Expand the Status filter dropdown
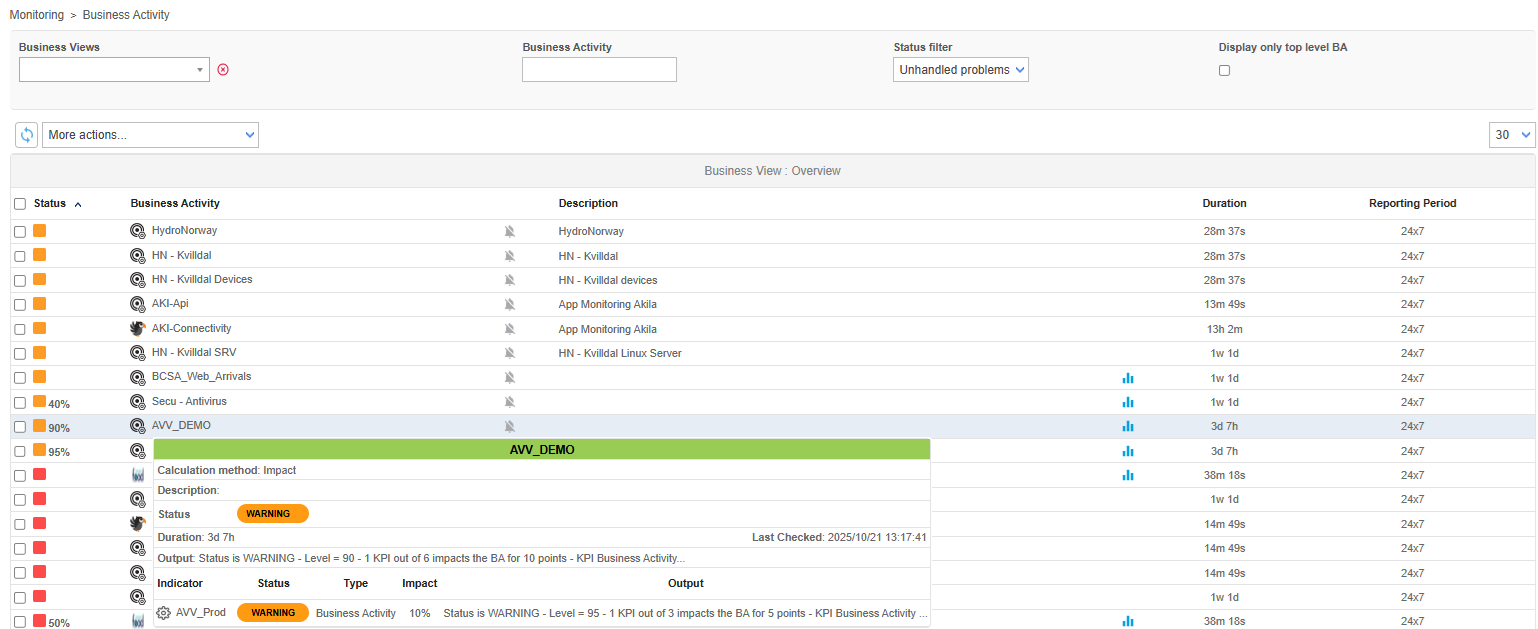 pyautogui.click(x=960, y=70)
